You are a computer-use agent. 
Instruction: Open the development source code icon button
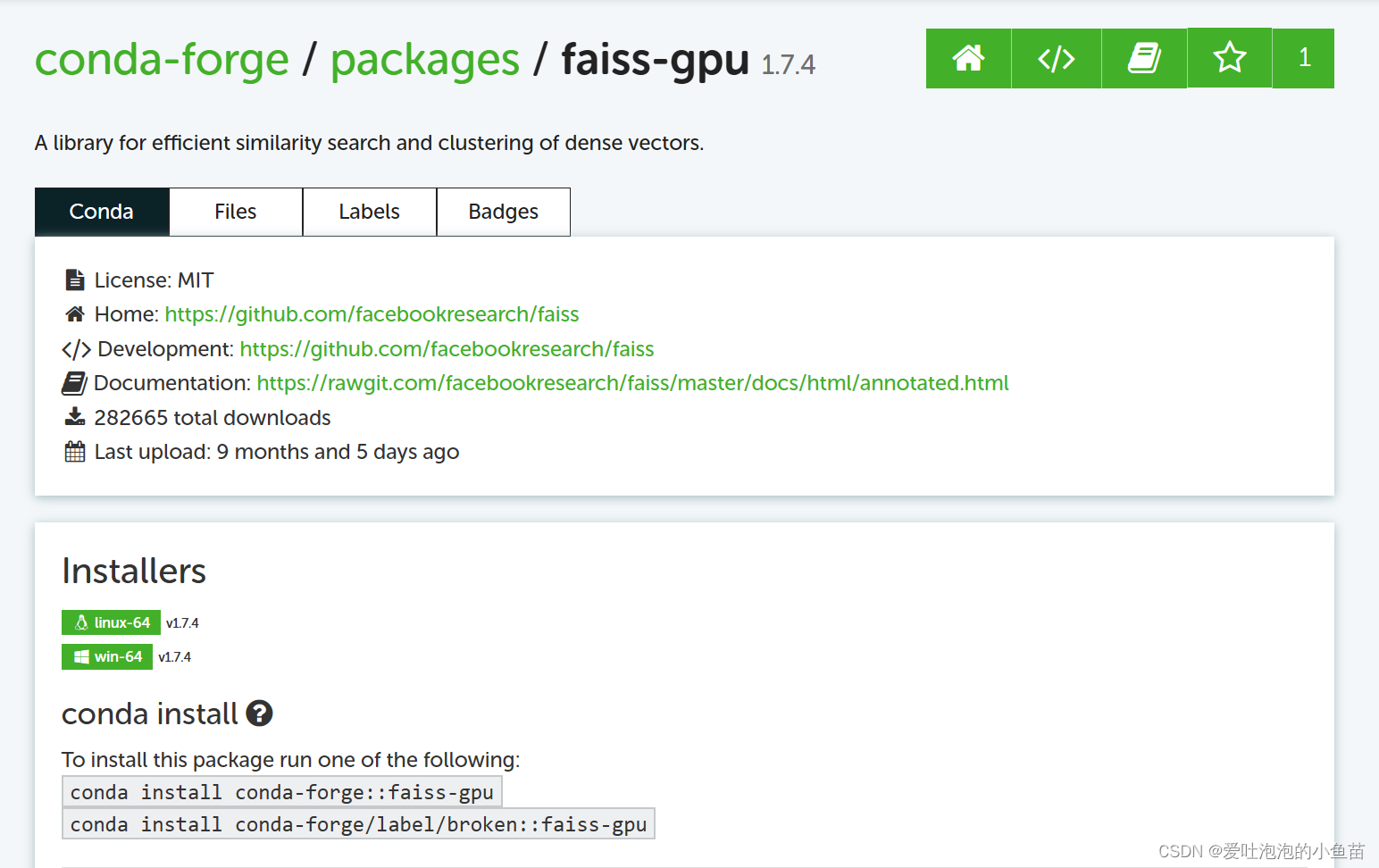(x=1056, y=58)
